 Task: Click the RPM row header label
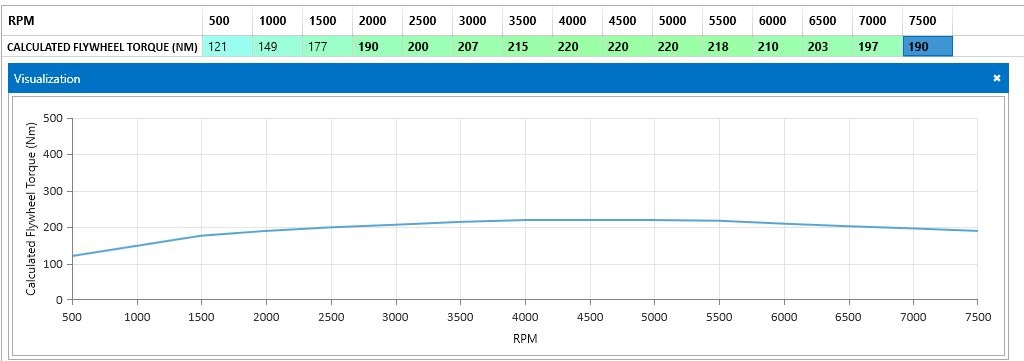pyautogui.click(x=20, y=21)
